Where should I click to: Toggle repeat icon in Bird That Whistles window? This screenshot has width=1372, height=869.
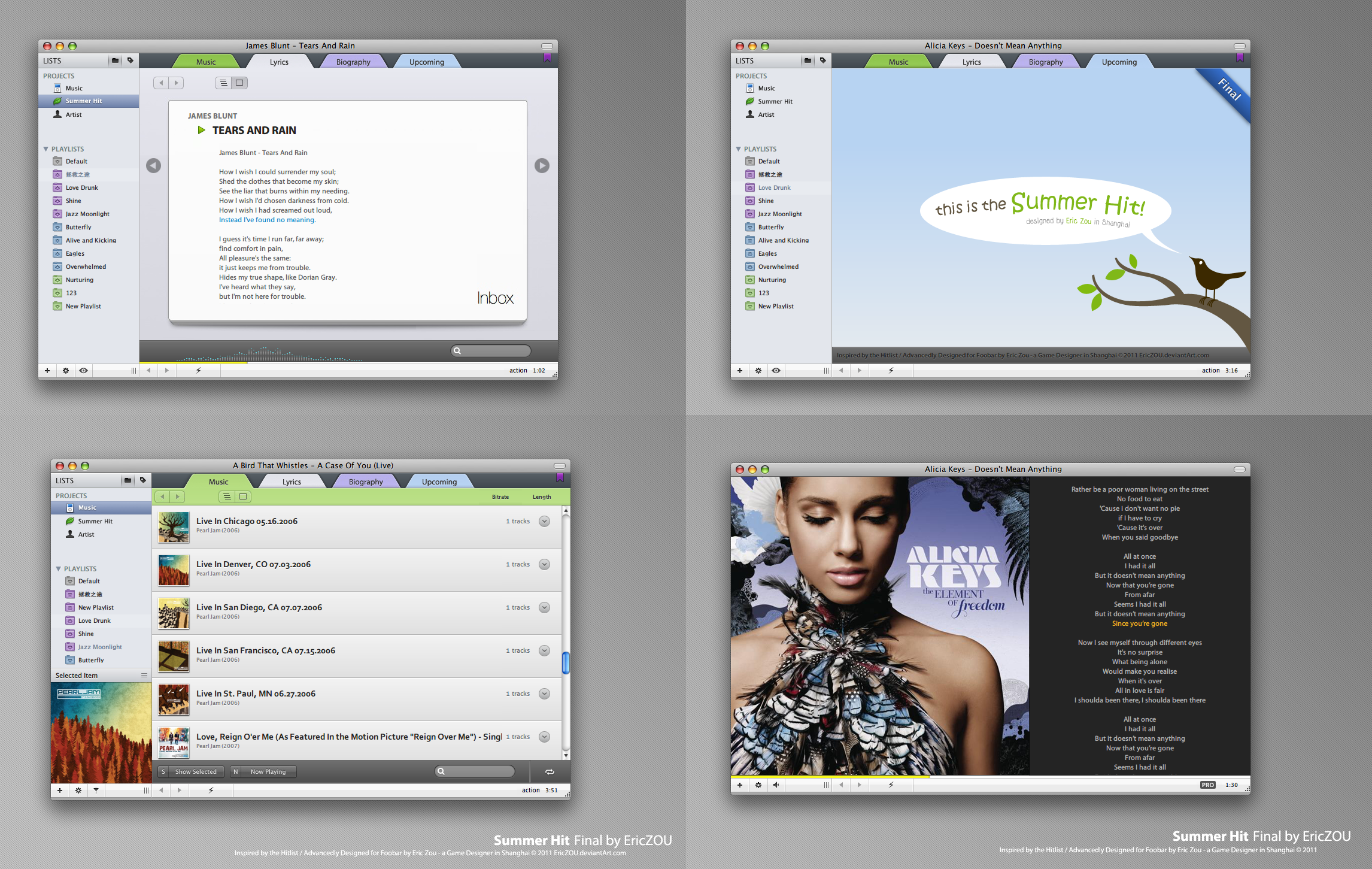tap(550, 771)
